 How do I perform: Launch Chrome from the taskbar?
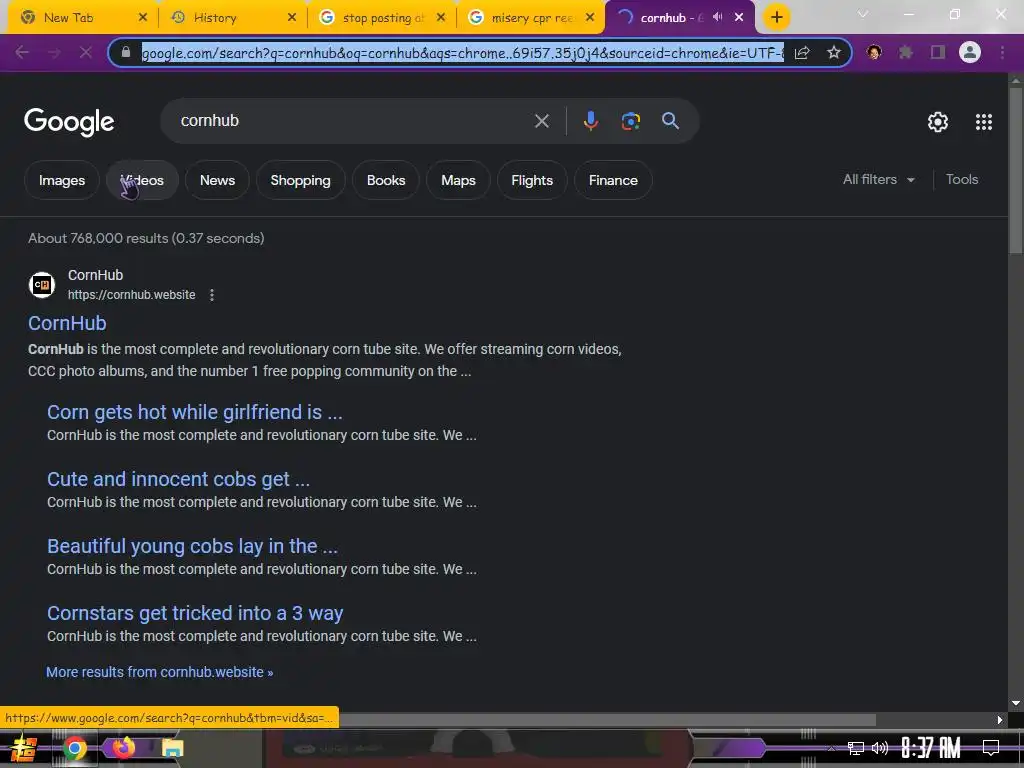[75, 748]
